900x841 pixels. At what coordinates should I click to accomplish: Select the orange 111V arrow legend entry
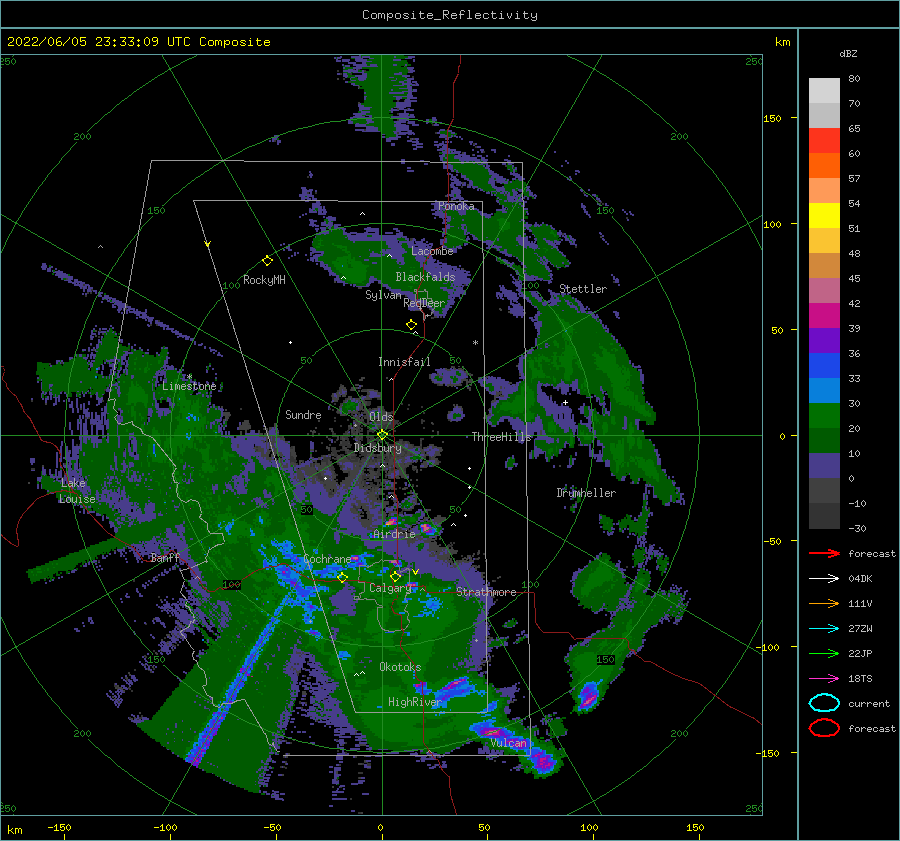[824, 603]
